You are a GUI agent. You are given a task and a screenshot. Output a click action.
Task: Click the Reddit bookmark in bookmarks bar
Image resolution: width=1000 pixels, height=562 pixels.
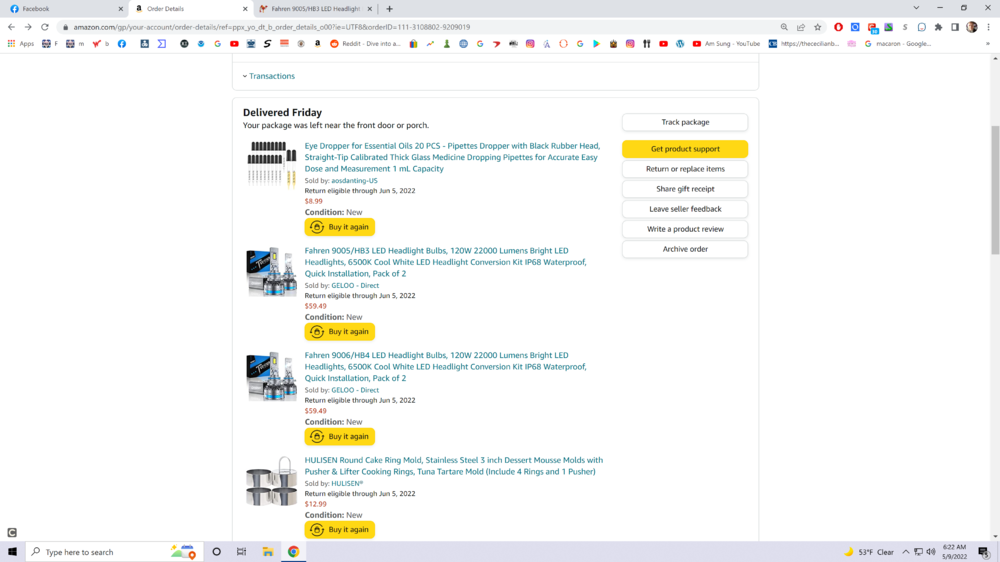click(365, 44)
